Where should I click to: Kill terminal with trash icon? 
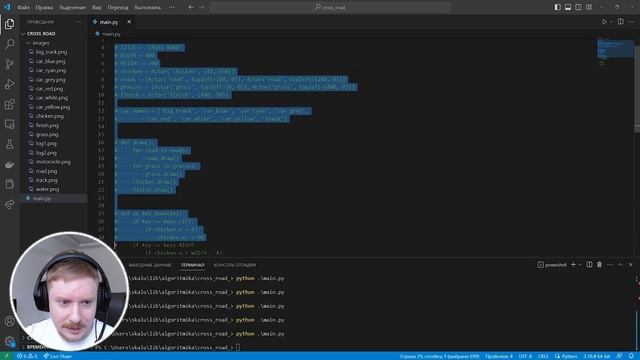[600, 265]
